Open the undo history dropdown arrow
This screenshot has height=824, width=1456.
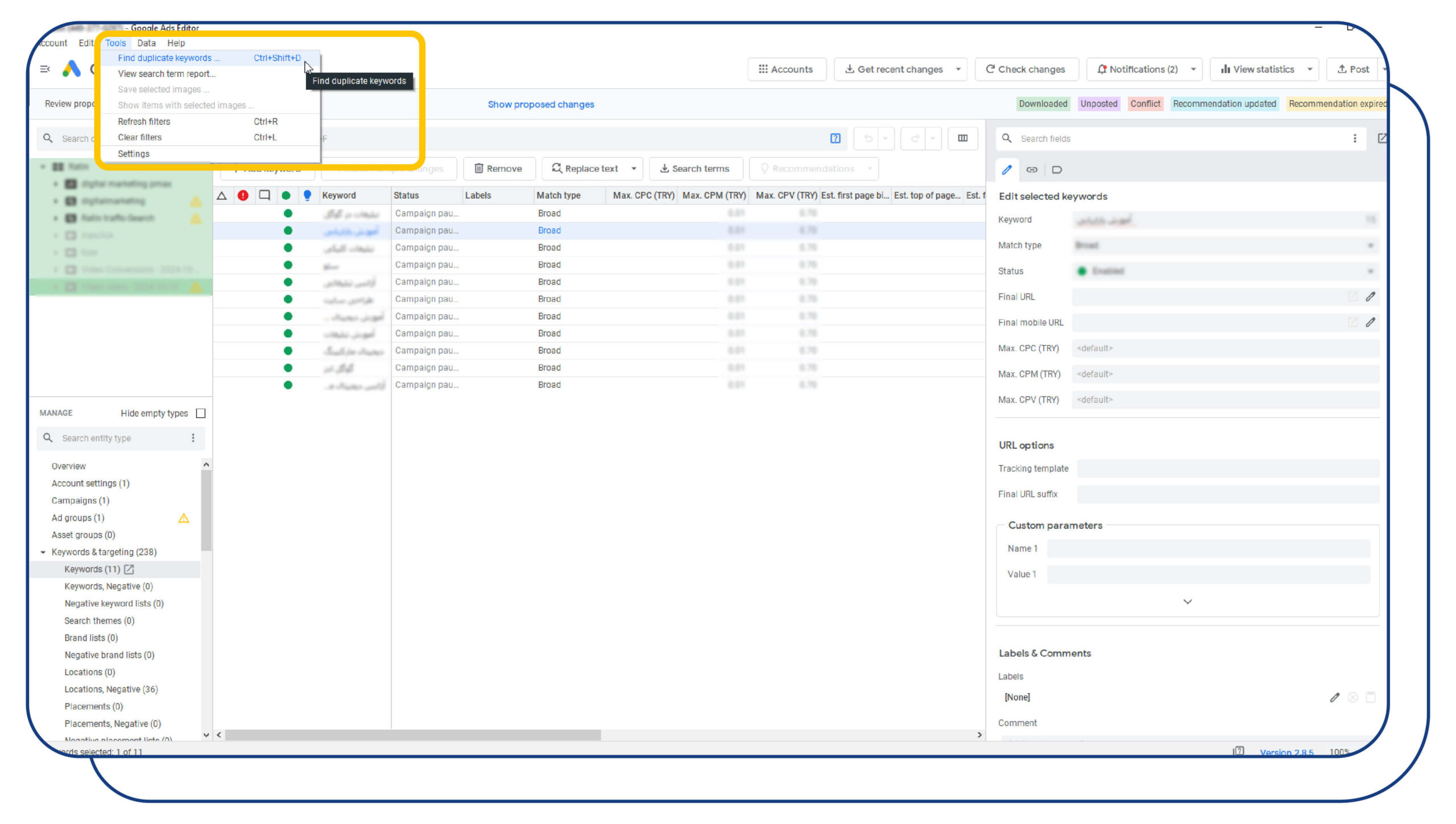click(x=886, y=138)
